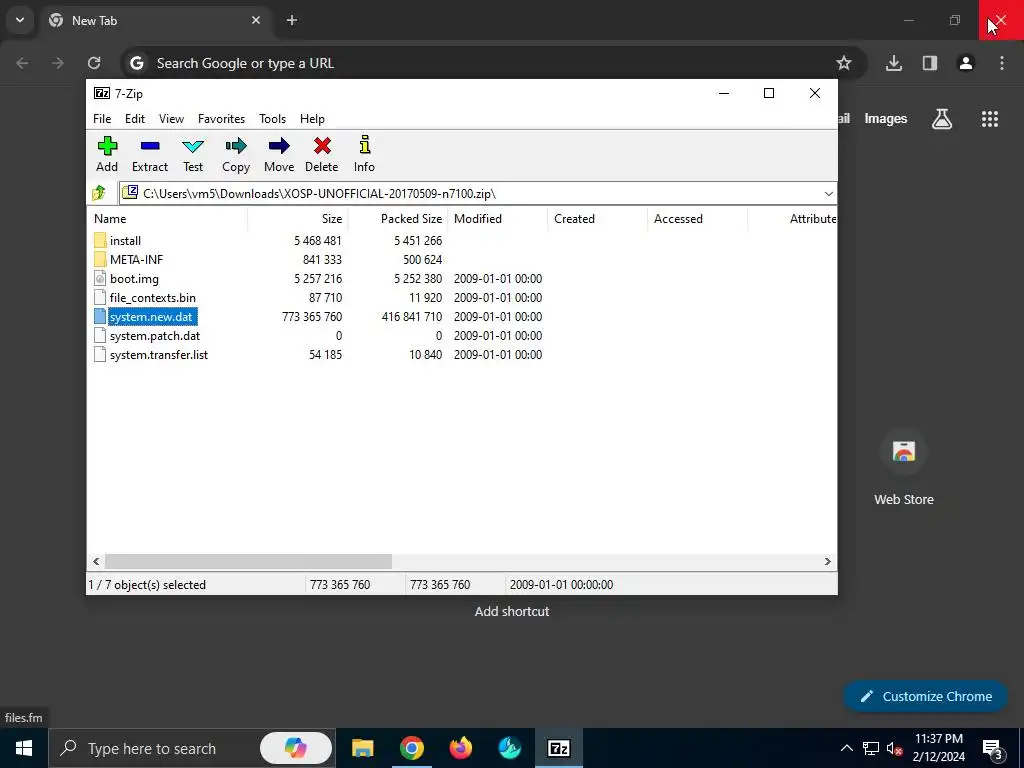Sort by the Packed Size column header

(398, 219)
